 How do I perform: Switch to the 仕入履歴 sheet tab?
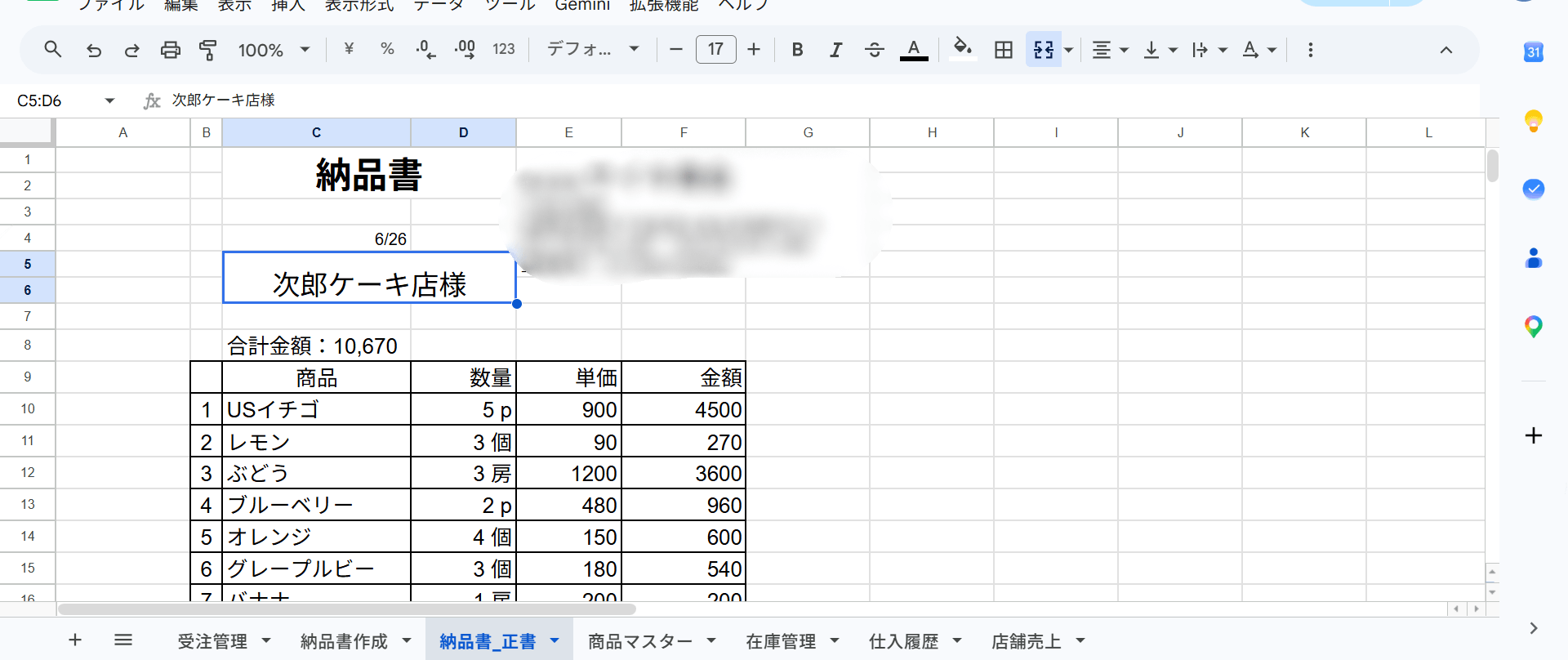click(903, 641)
